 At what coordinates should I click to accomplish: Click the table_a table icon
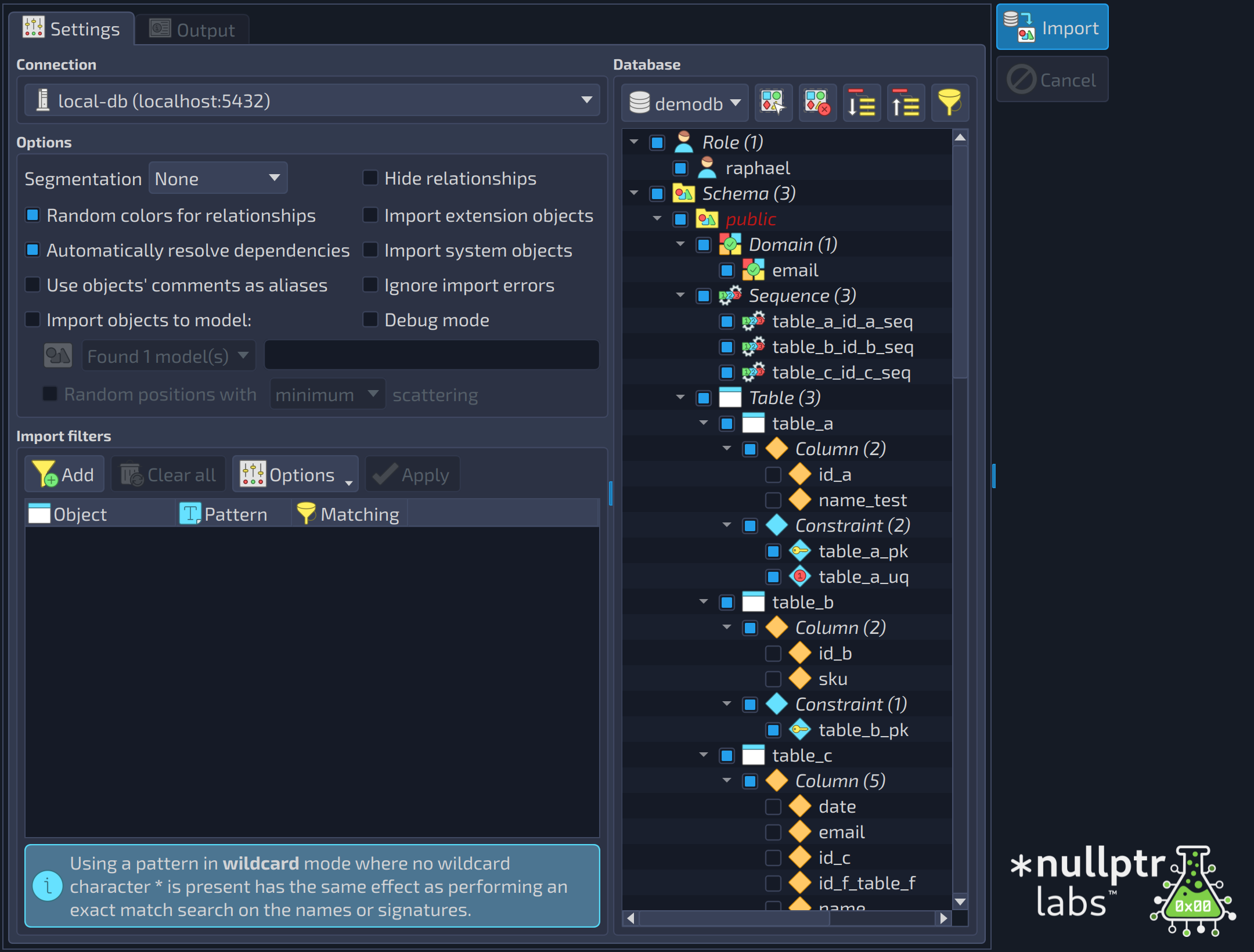[754, 423]
